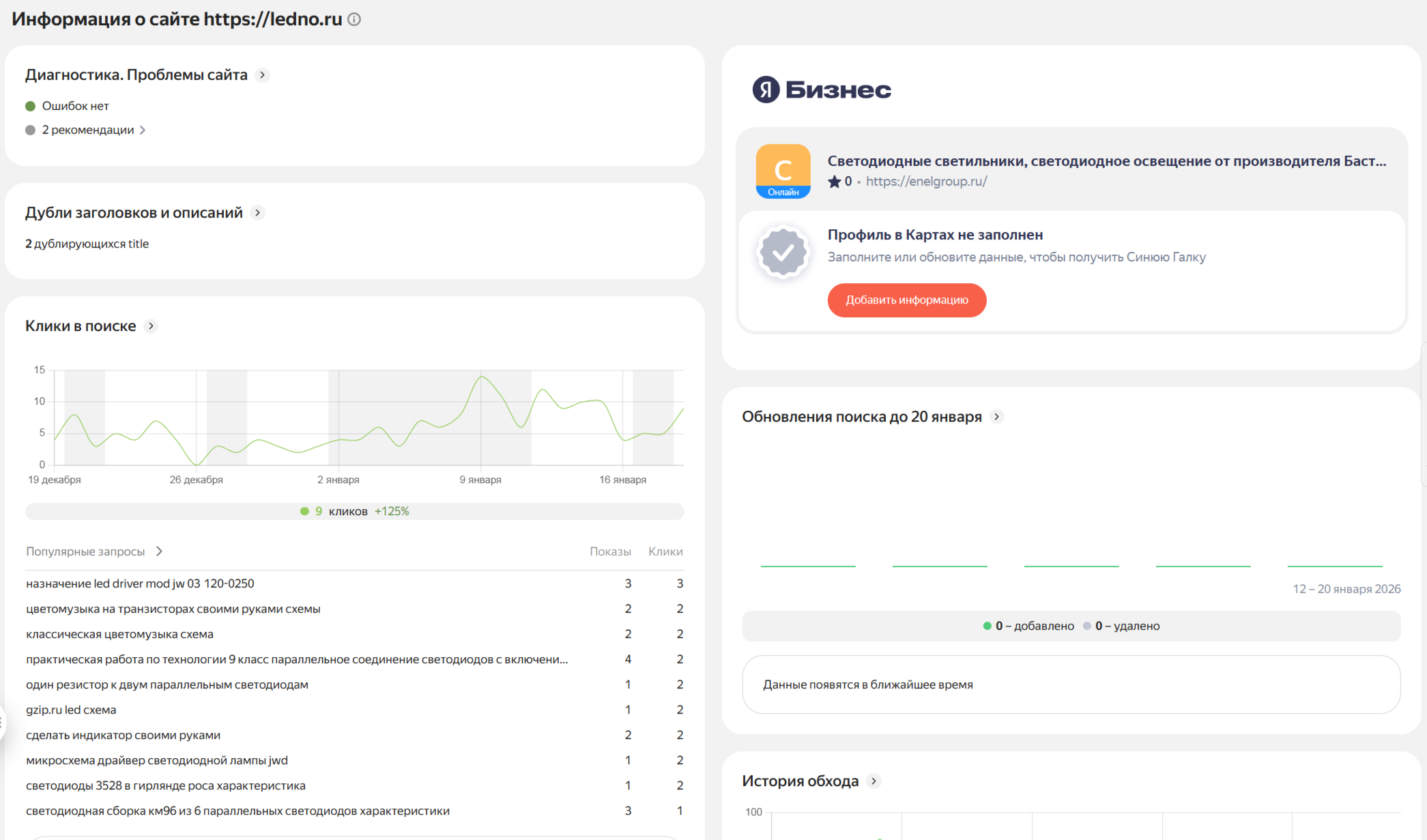Click the orange company avatar labeled Онлайн

(x=783, y=171)
